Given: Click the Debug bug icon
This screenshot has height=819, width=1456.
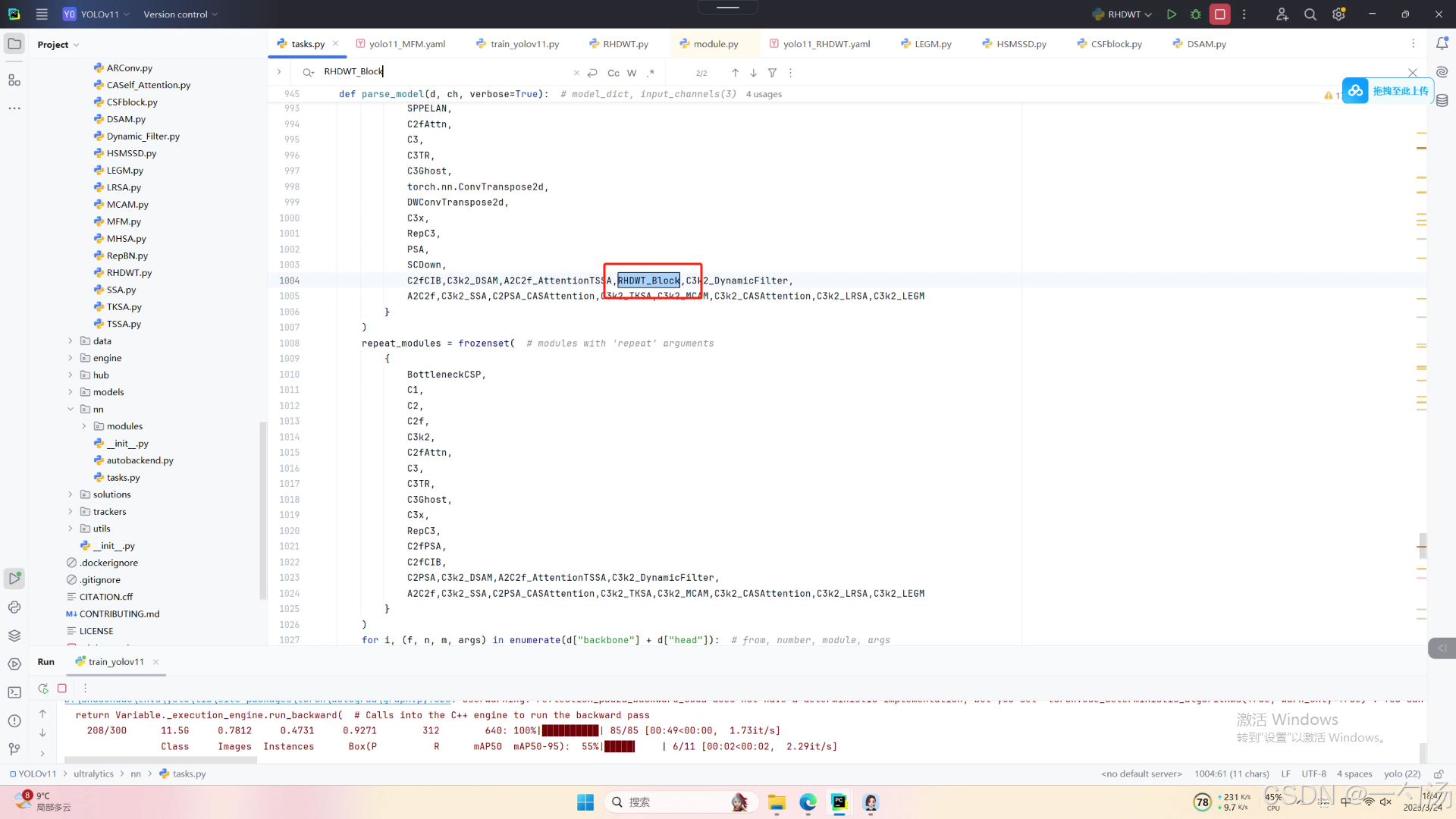Looking at the screenshot, I should 1196,14.
